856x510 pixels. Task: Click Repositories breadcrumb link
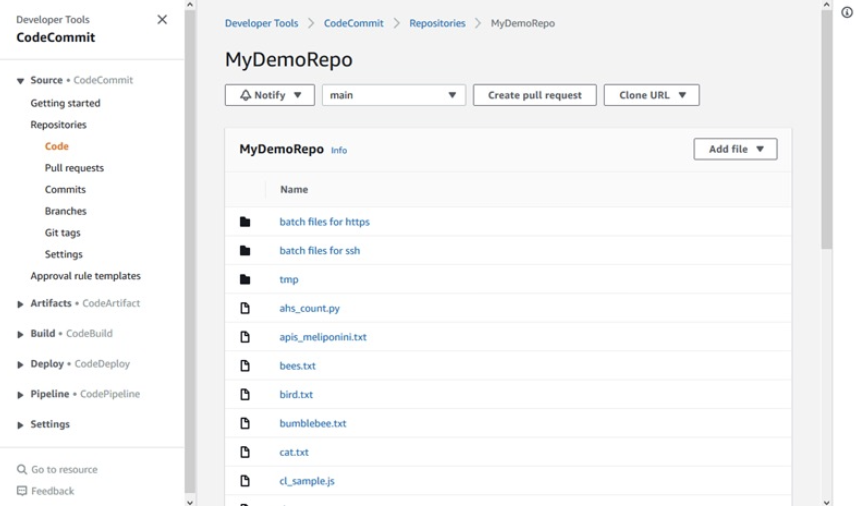coord(437,23)
